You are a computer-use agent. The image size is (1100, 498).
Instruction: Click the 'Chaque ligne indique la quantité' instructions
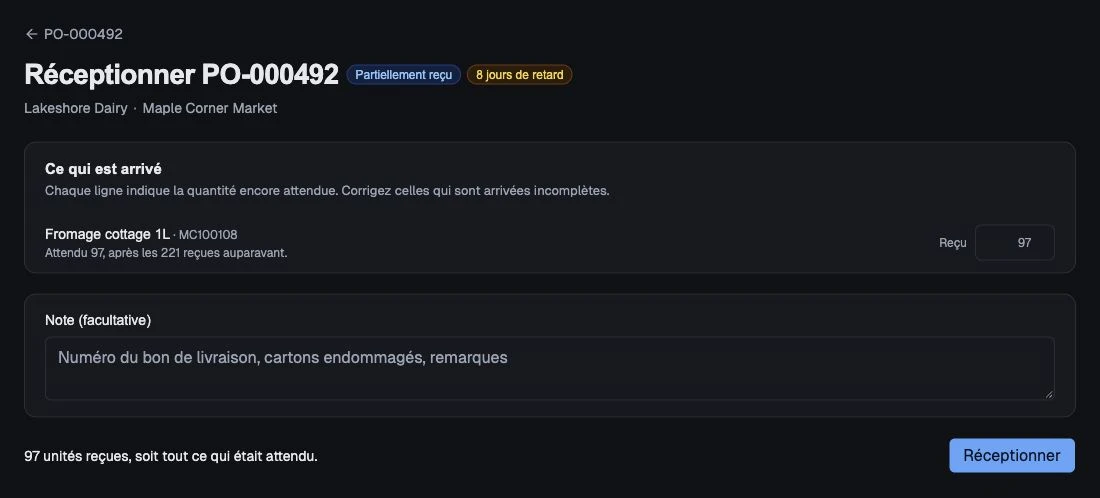pos(328,191)
